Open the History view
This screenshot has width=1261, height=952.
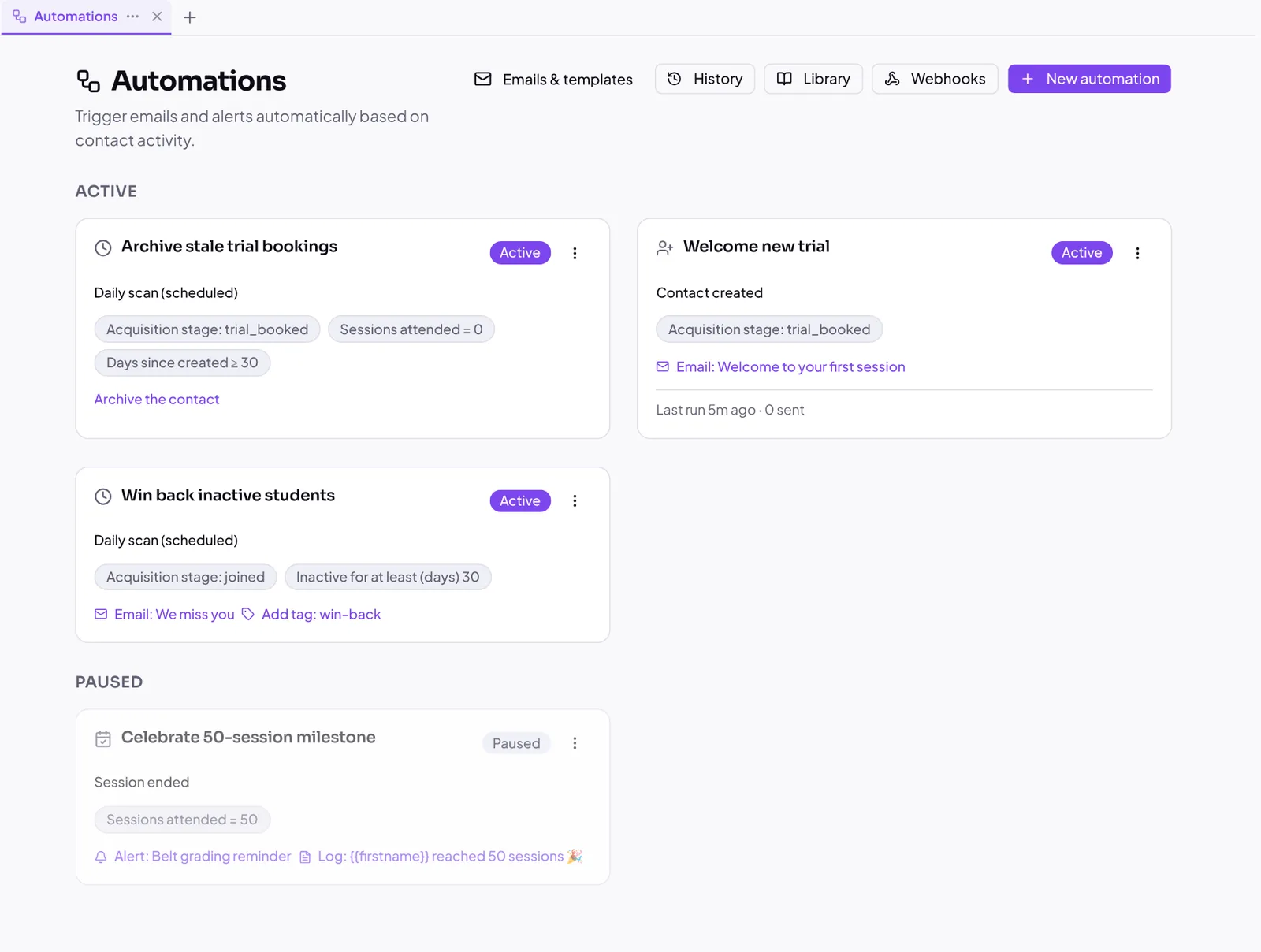point(705,79)
